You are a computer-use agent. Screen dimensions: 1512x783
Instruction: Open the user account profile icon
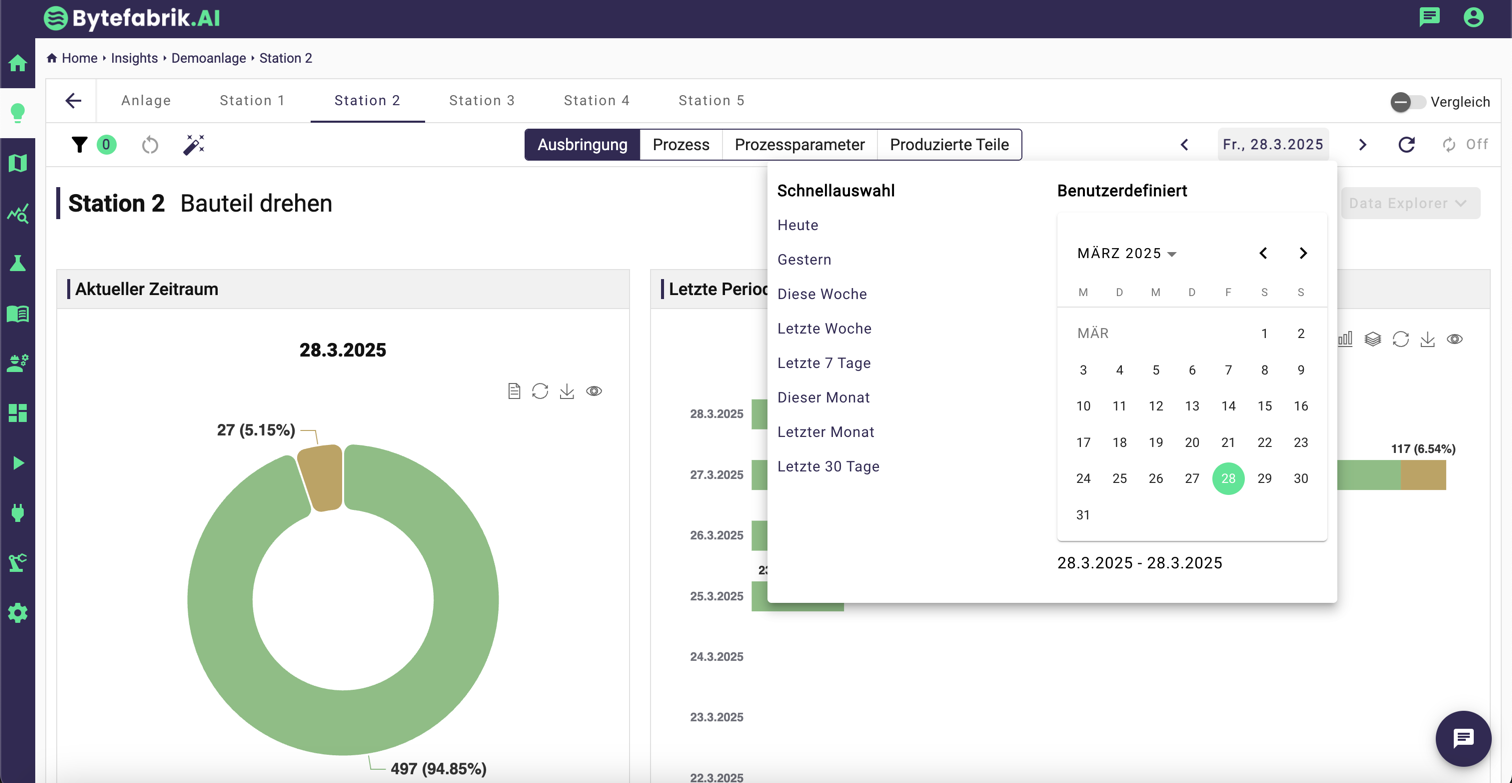pos(1473,17)
